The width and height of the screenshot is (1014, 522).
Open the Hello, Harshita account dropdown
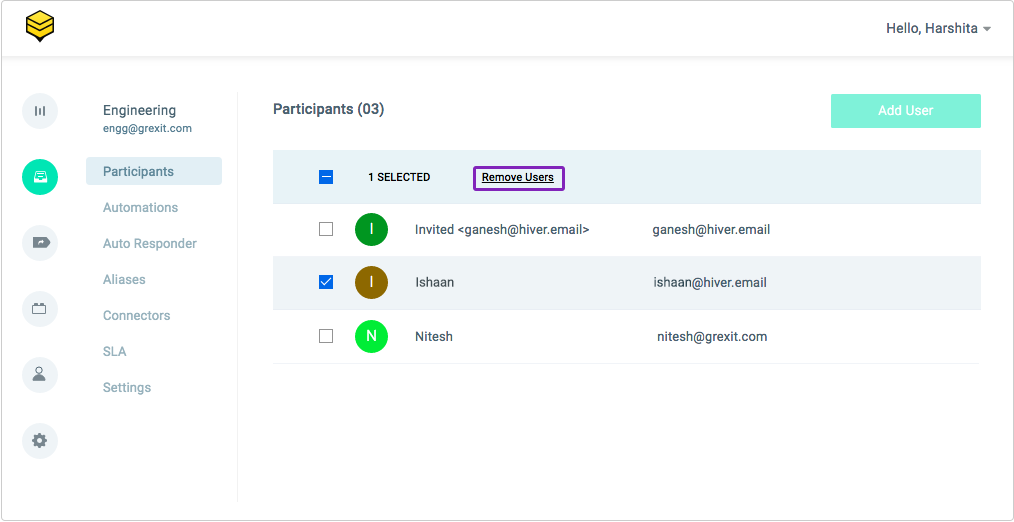(x=938, y=28)
